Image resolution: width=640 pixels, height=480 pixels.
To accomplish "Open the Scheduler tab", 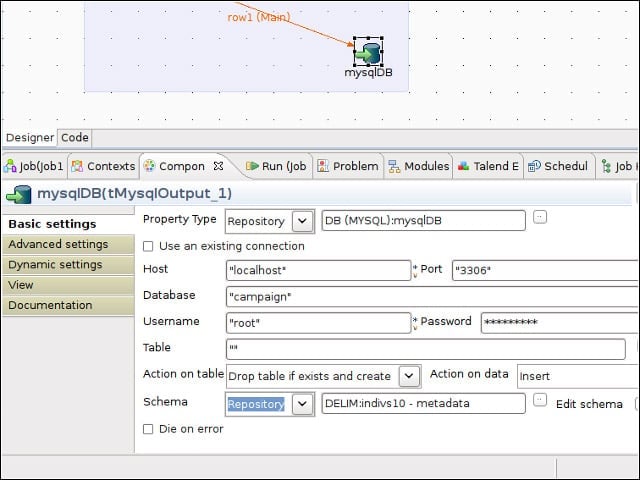I will [558, 166].
